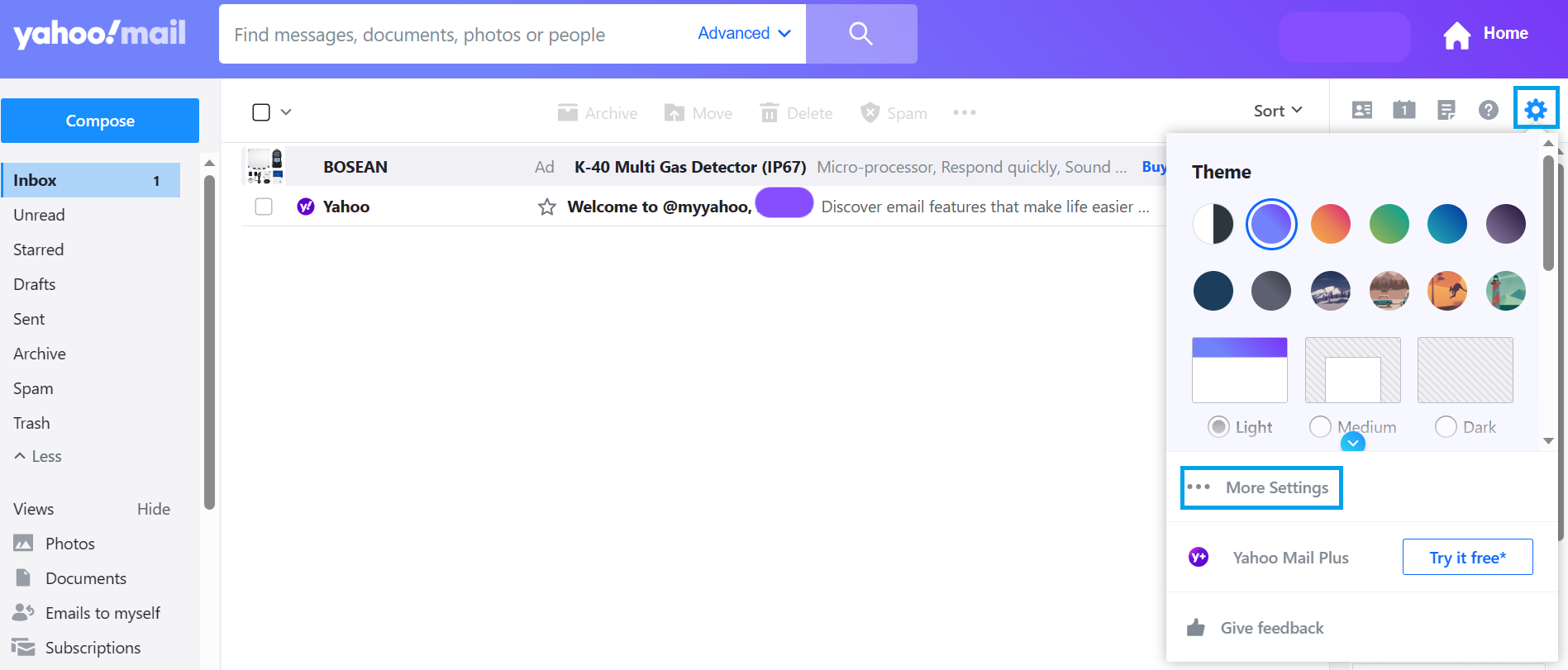Screen dimensions: 1568x670
Task: Open the select dropdown arrow beside checkbox
Action: (x=286, y=112)
